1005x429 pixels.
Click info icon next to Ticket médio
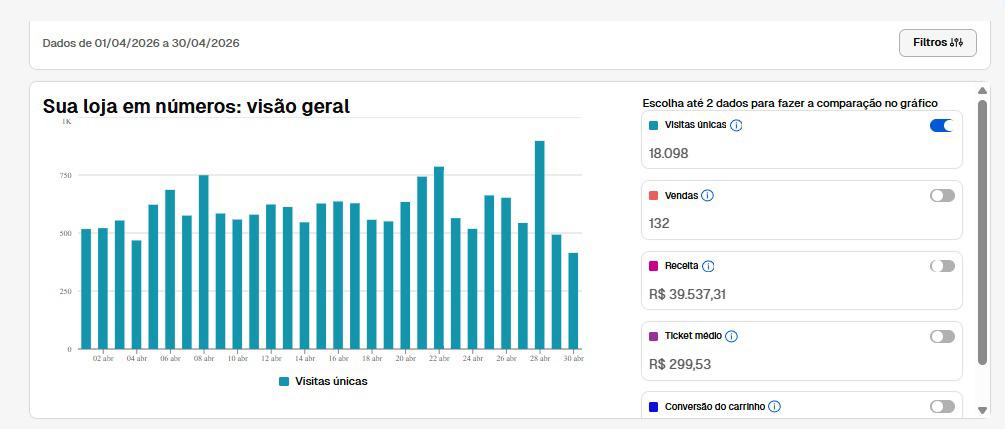coord(731,336)
